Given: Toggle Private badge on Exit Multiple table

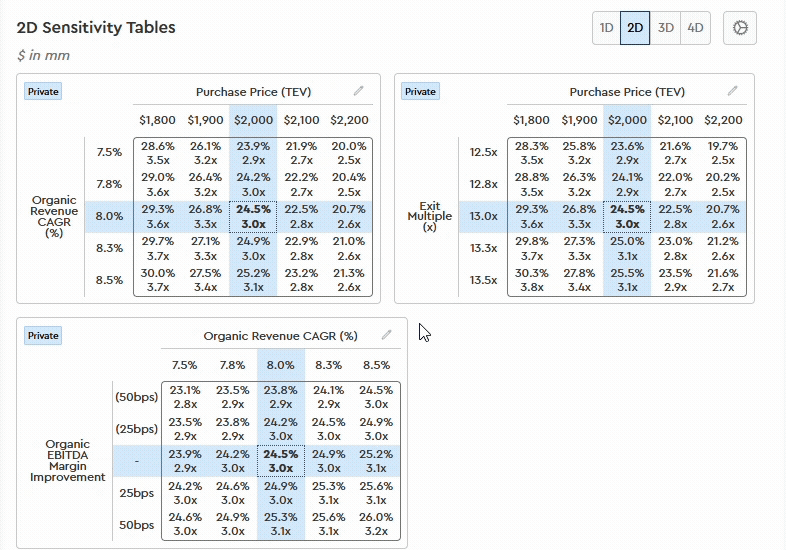Looking at the screenshot, I should pos(420,91).
